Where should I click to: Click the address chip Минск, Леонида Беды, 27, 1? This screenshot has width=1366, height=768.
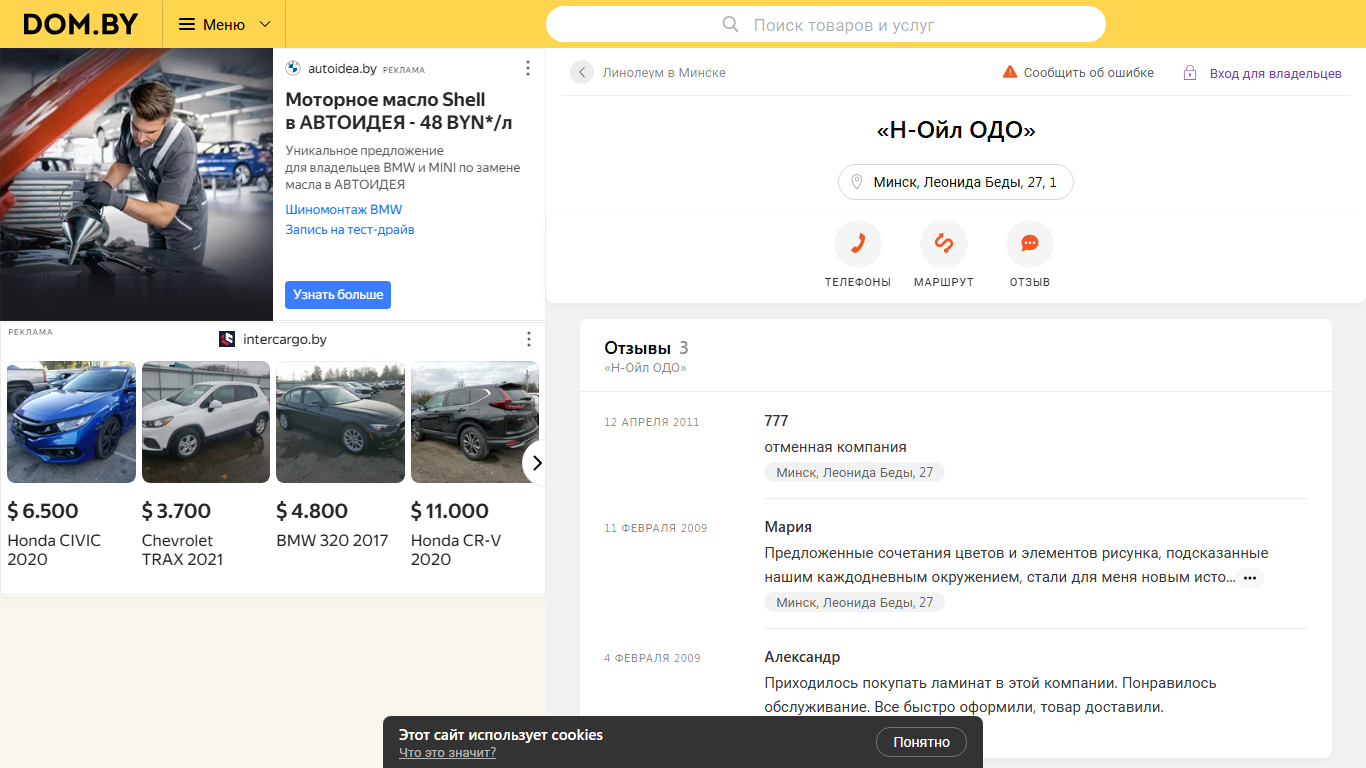(956, 182)
